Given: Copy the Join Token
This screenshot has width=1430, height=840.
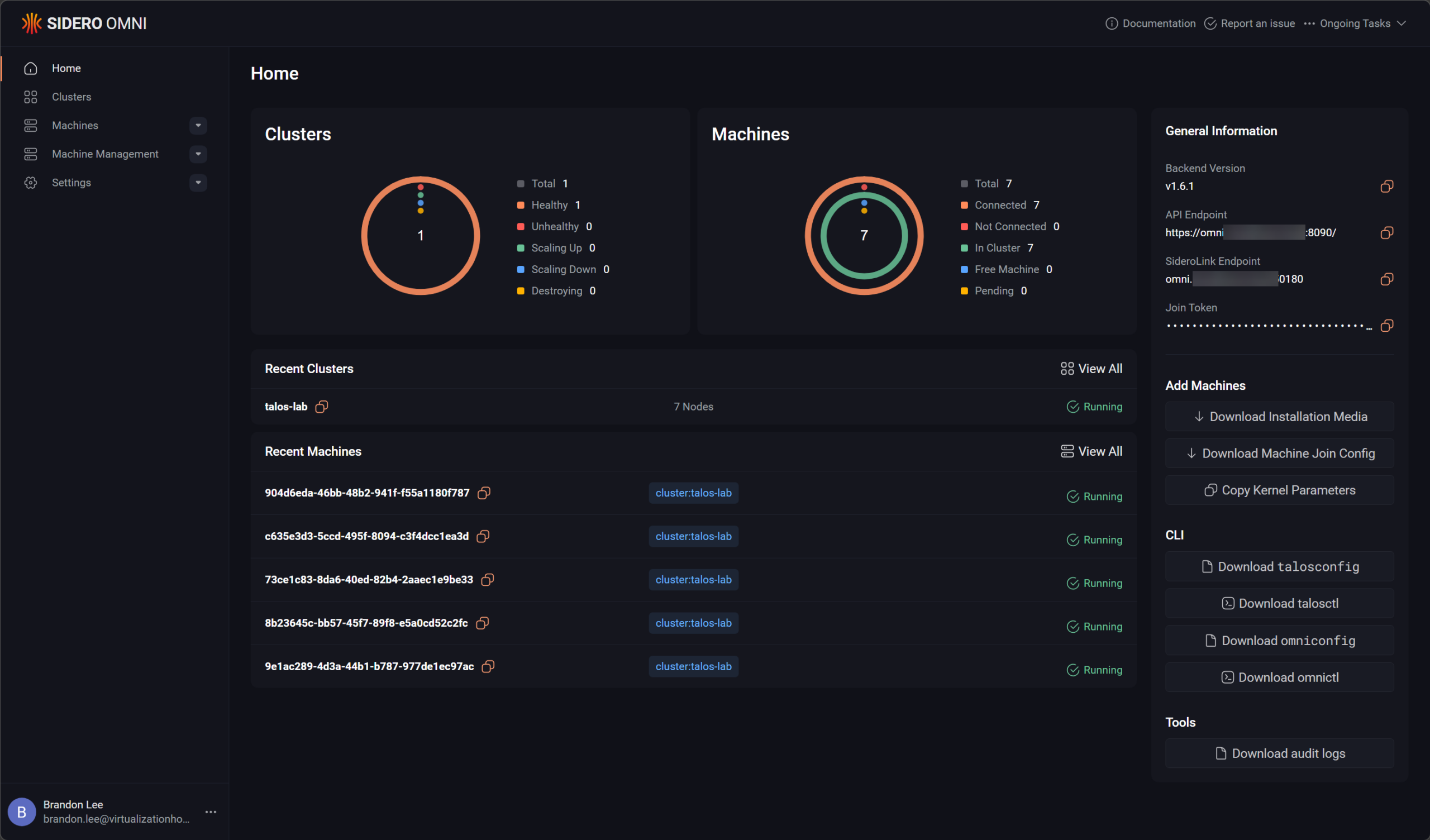Looking at the screenshot, I should 1386,326.
